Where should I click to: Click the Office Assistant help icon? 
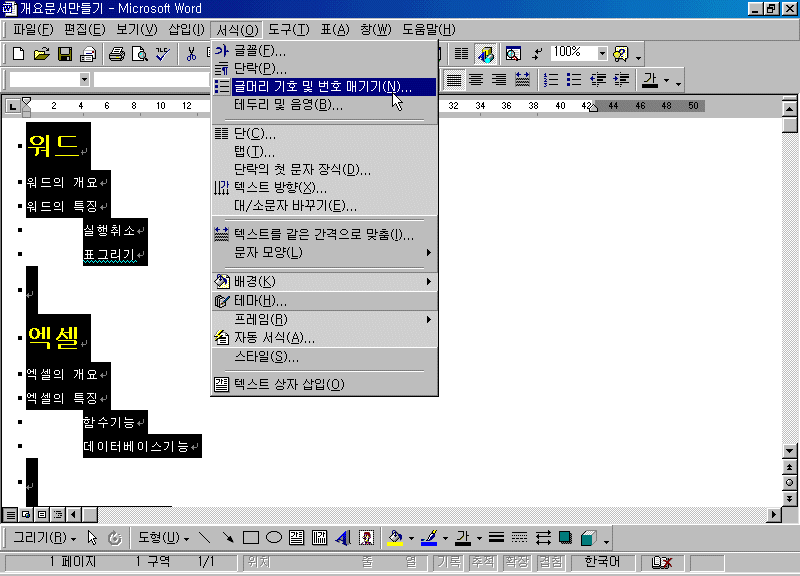point(621,54)
